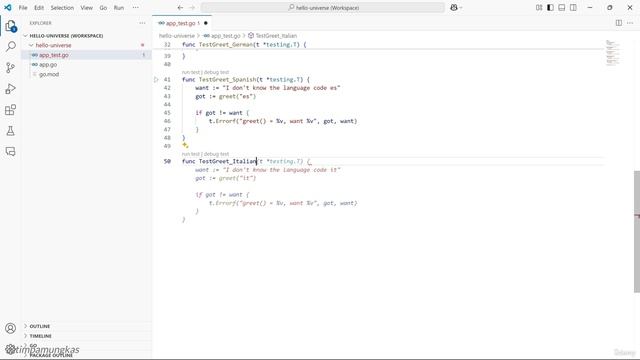Open the Search view
The width and height of the screenshot is (640, 360).
coord(11,46)
